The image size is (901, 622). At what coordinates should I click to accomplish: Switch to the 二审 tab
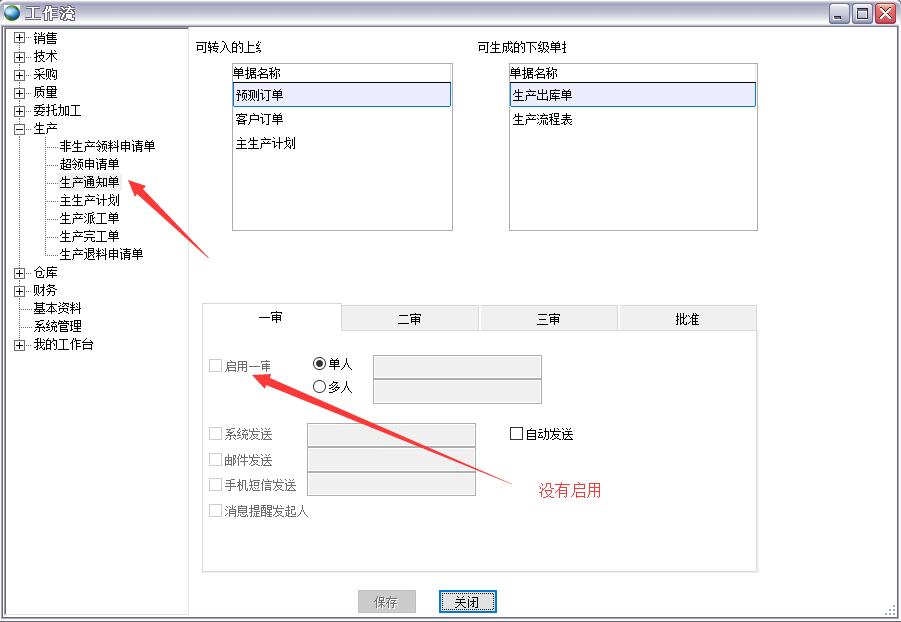409,319
